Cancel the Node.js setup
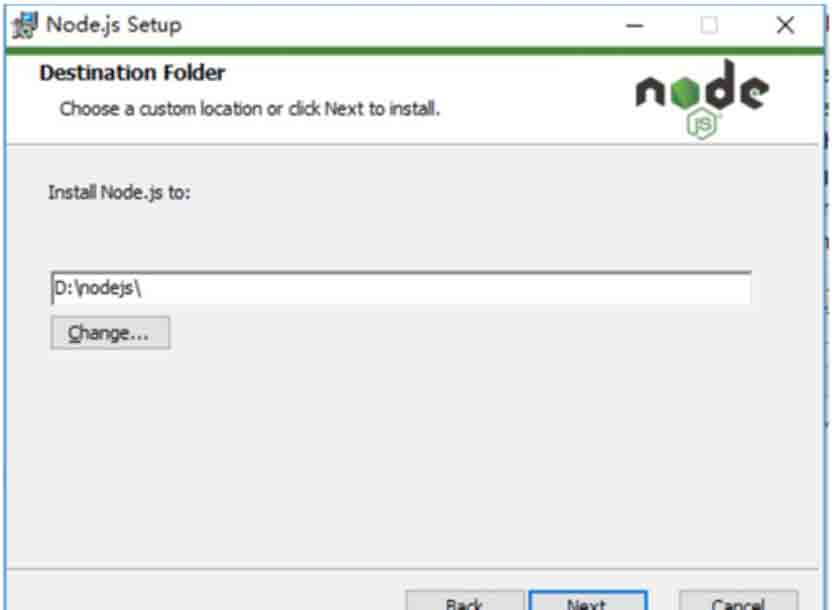The width and height of the screenshot is (832, 610). coord(738,600)
